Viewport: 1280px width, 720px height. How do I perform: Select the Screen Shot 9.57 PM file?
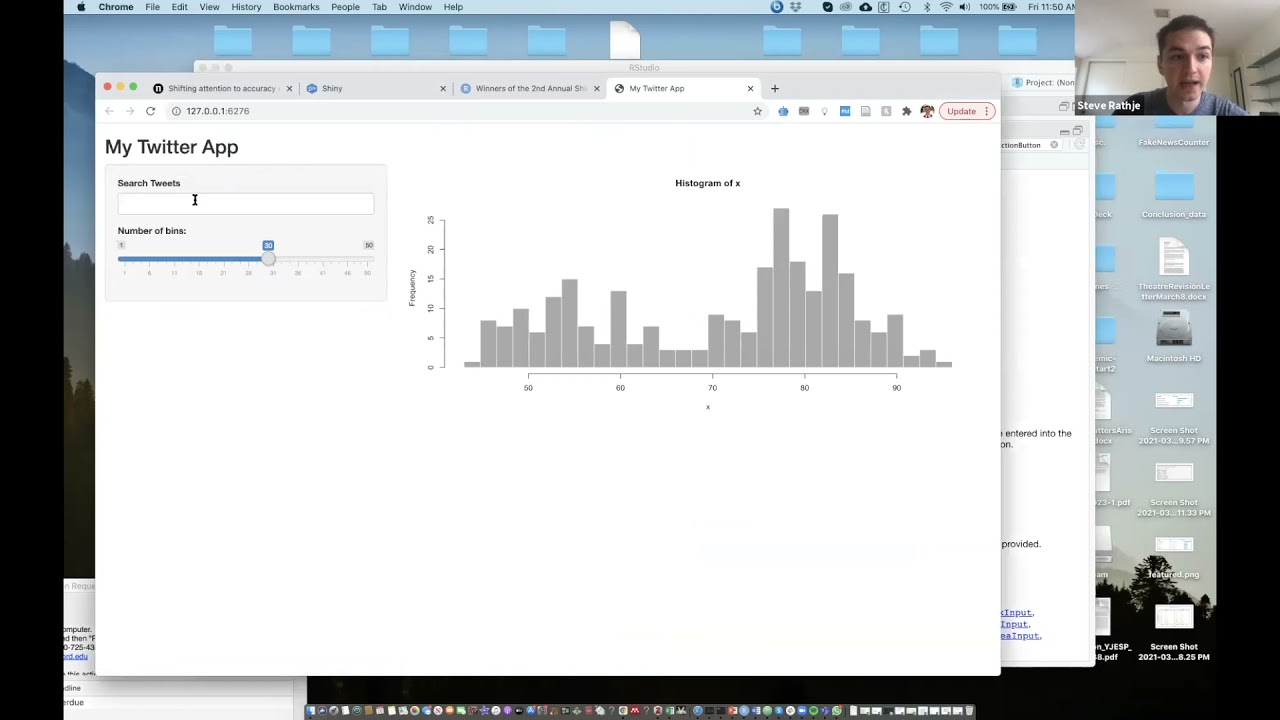[1174, 418]
